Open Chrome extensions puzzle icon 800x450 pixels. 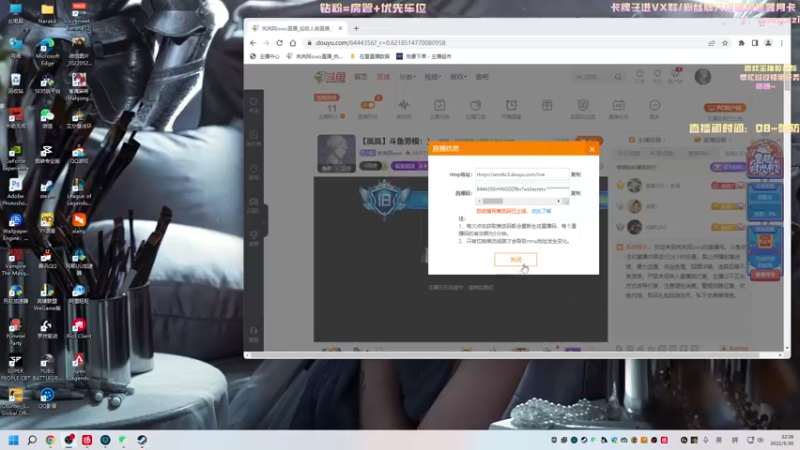[x=741, y=43]
